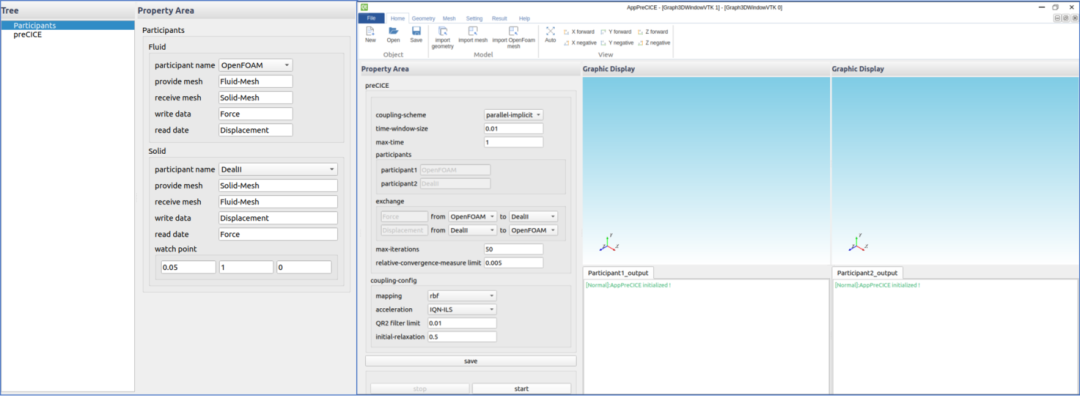The width and height of the screenshot is (1080, 396).
Task: Click Solid write data field 'Displacement'
Action: [x=278, y=218]
